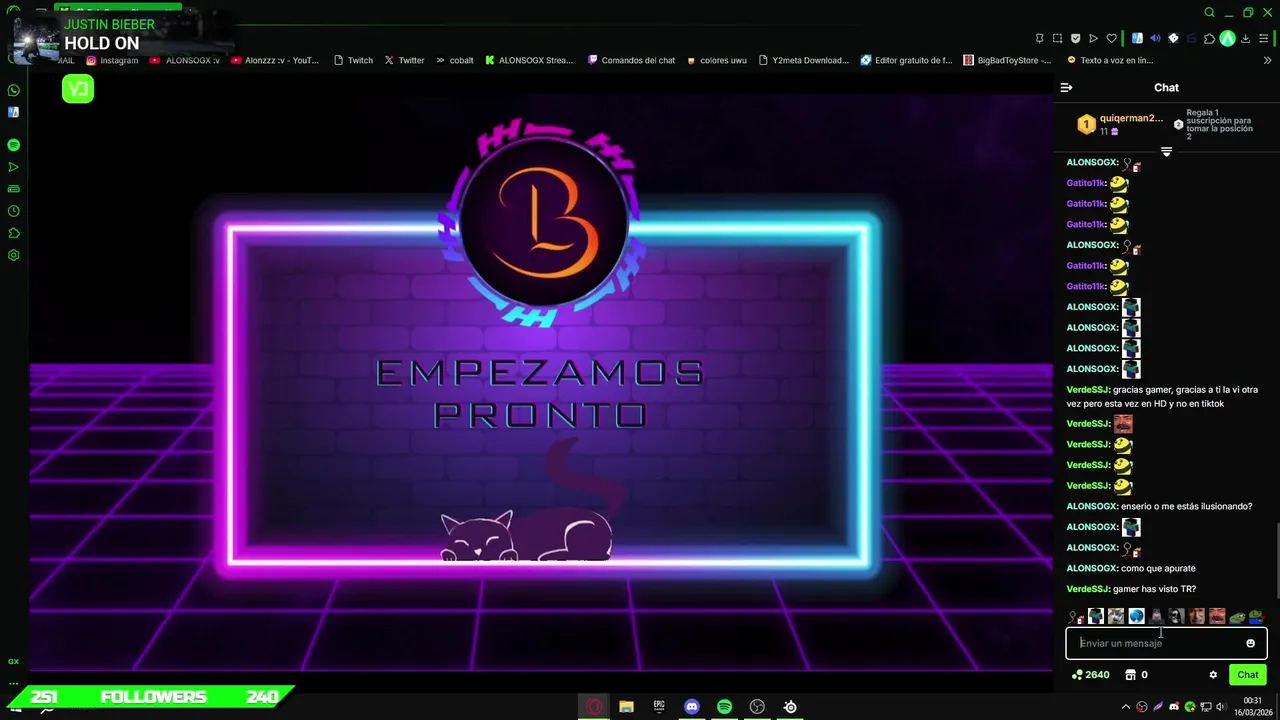Open chat settings gear icon
The image size is (1280, 720).
pyautogui.click(x=1213, y=675)
